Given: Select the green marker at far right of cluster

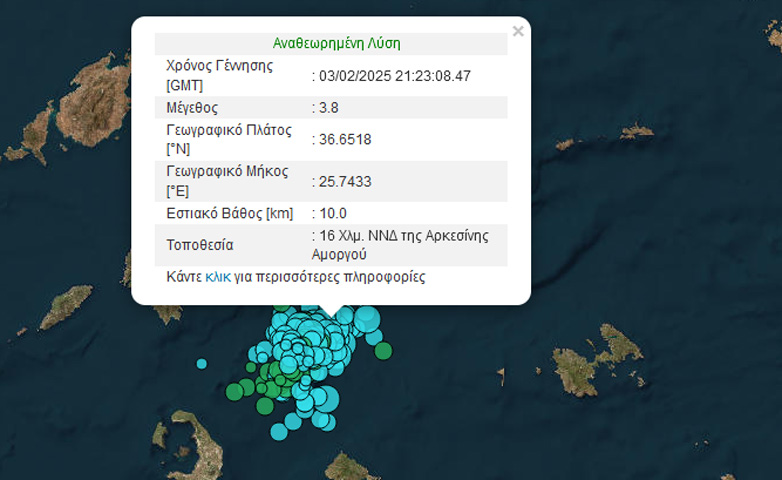Looking at the screenshot, I should click(383, 350).
